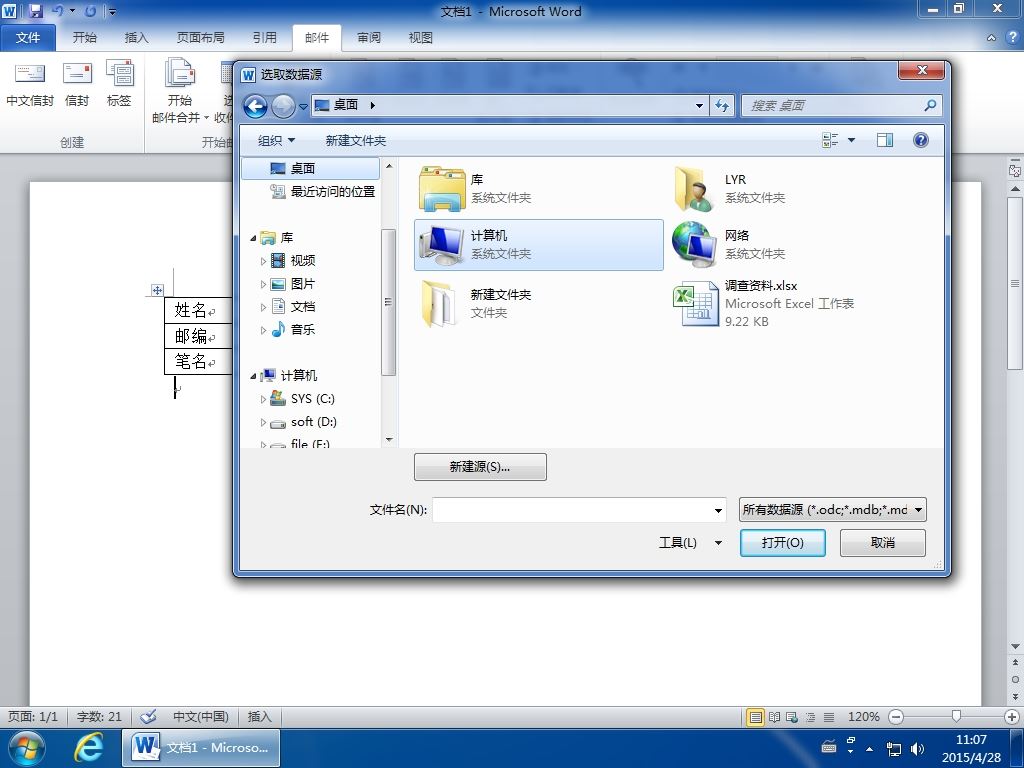This screenshot has height=768, width=1024.
Task: Switch to the 页面布局 ribbon tab
Action: click(x=200, y=37)
